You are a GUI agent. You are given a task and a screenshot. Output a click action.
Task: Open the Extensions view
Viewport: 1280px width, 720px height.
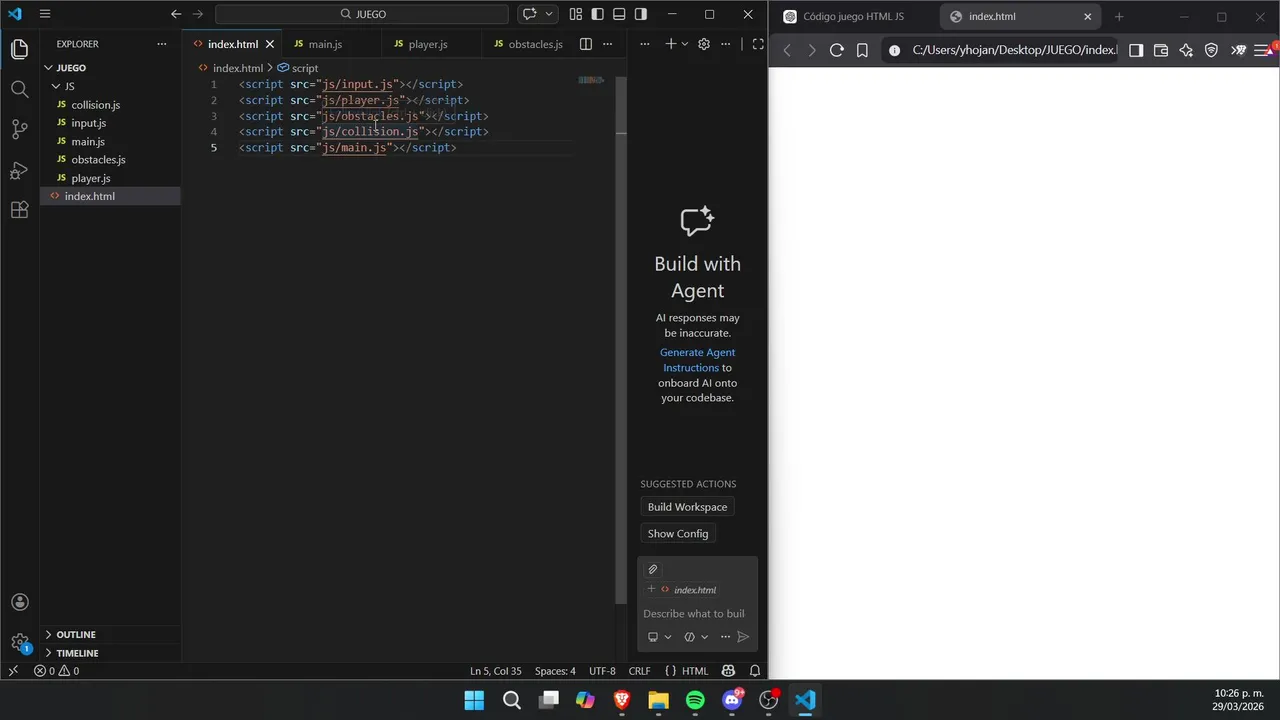(x=19, y=210)
